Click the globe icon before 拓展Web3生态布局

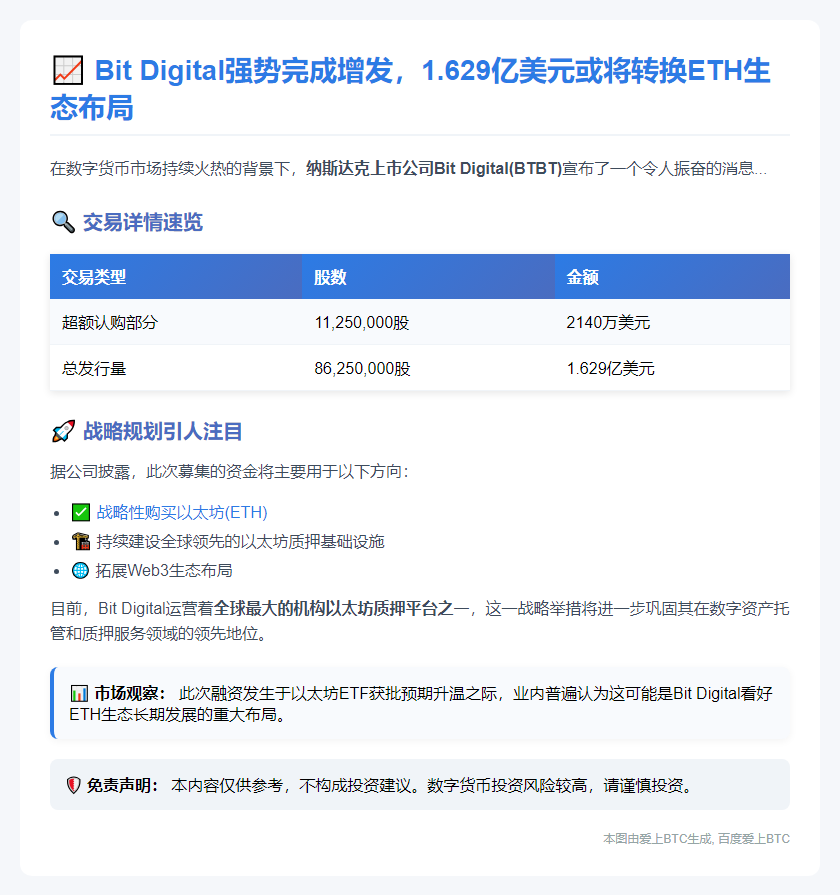[81, 570]
